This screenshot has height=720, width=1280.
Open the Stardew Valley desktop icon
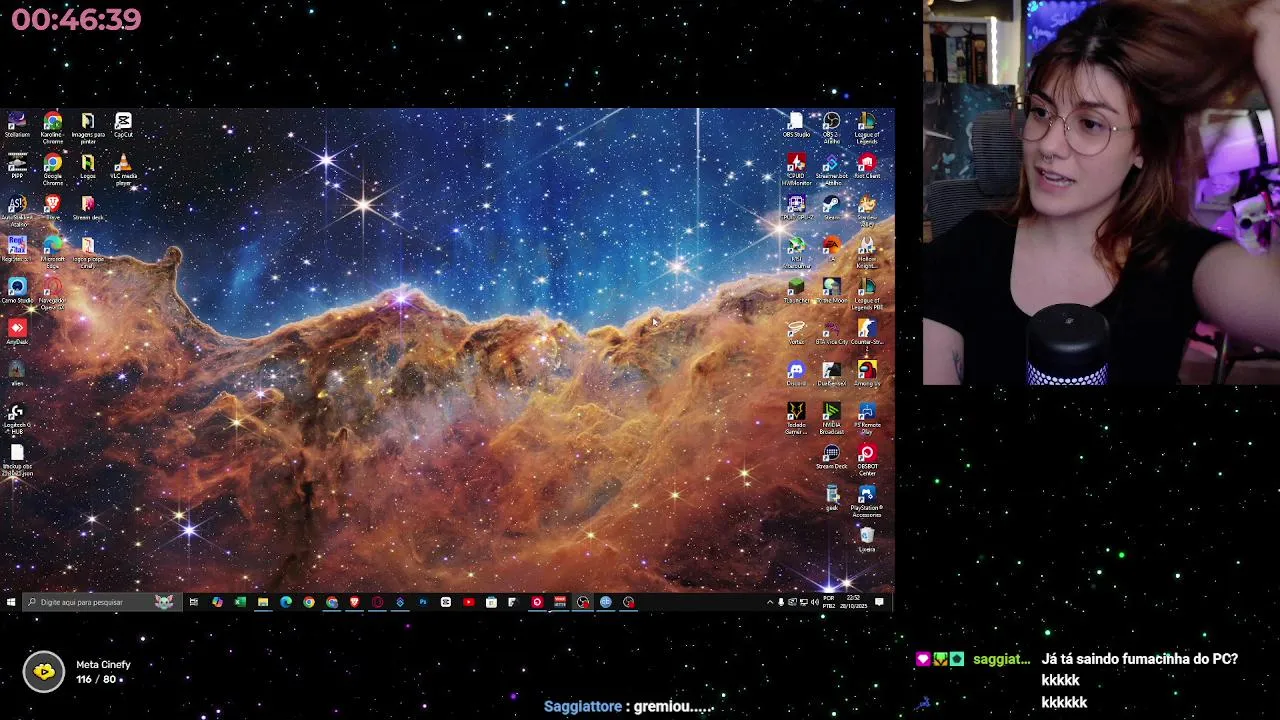coord(867,211)
